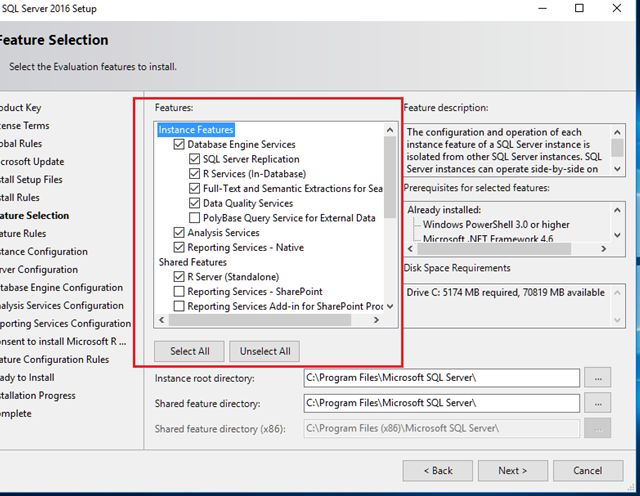Uncheck R Server (Standalone) checkbox

179,276
